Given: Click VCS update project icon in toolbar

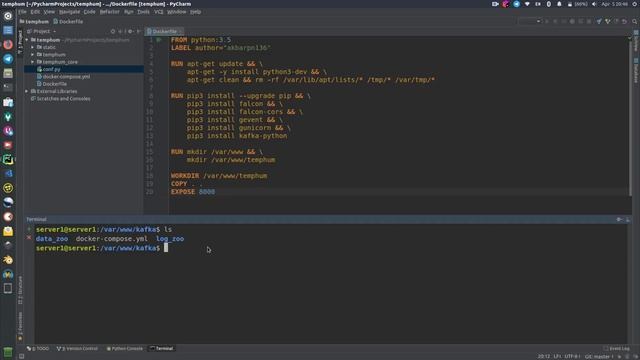Looking at the screenshot, I should pyautogui.click(x=599, y=21).
